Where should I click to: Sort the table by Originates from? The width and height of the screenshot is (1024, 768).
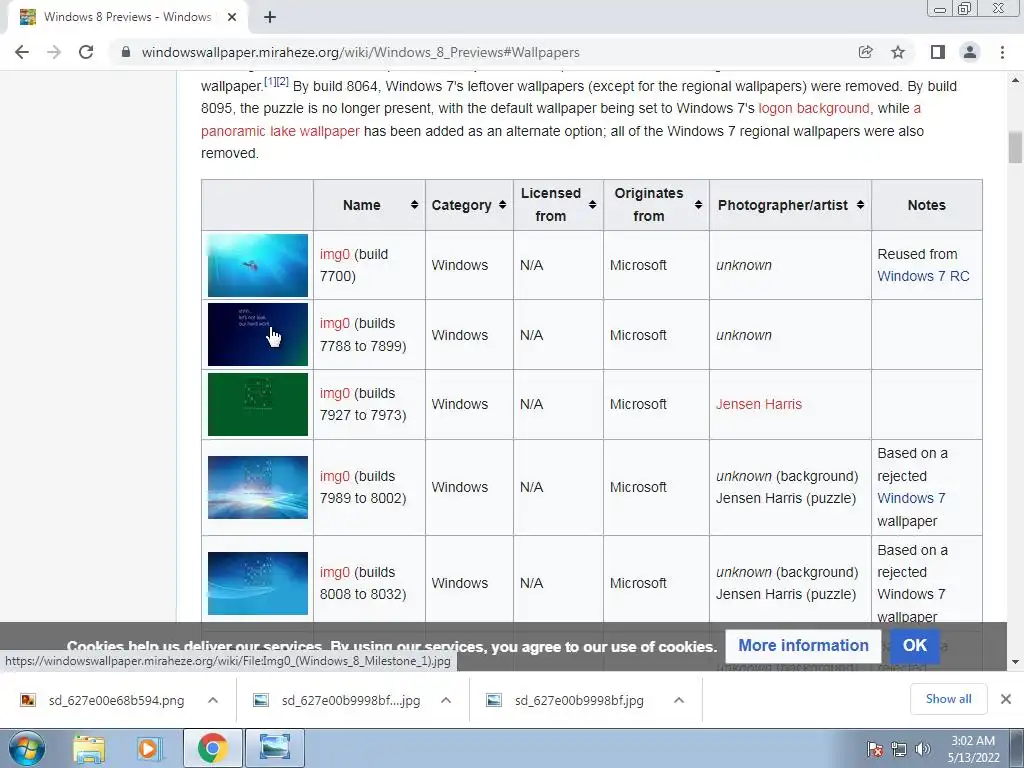698,205
